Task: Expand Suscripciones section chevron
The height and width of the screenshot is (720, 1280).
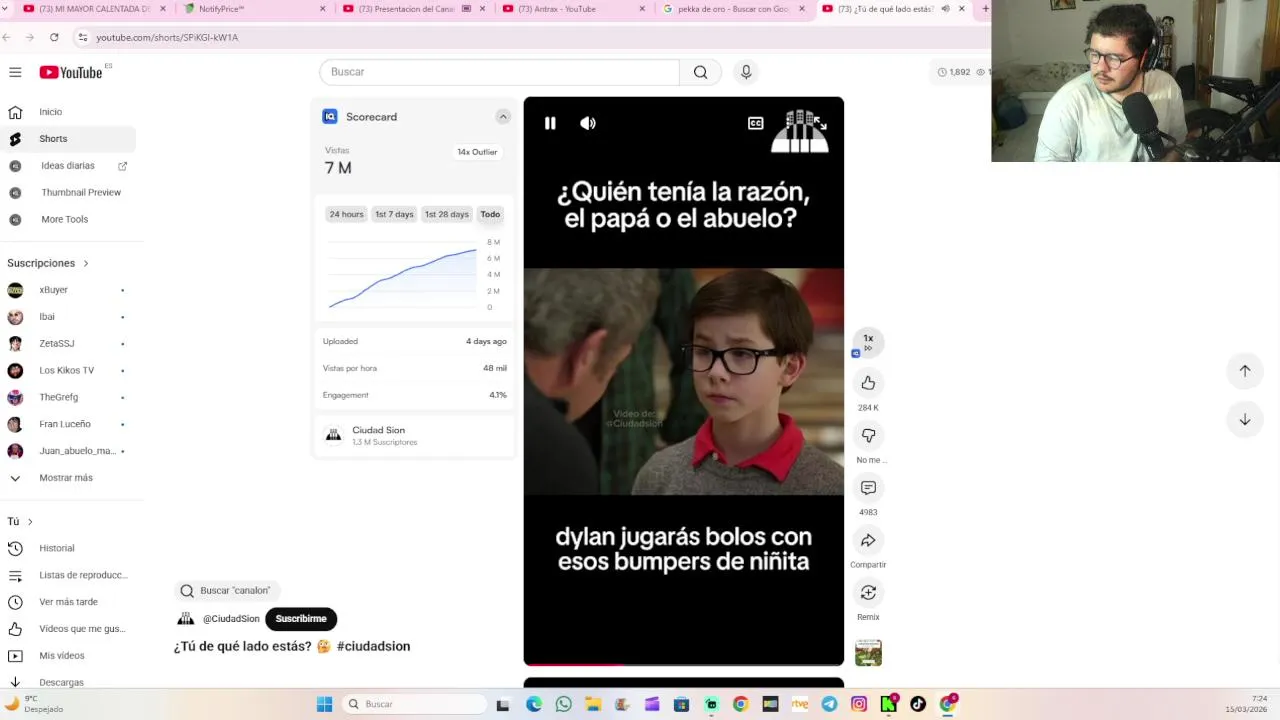Action: [86, 263]
